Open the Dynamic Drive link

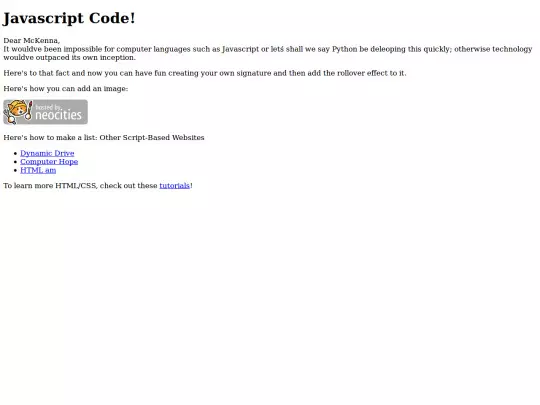click(x=47, y=153)
